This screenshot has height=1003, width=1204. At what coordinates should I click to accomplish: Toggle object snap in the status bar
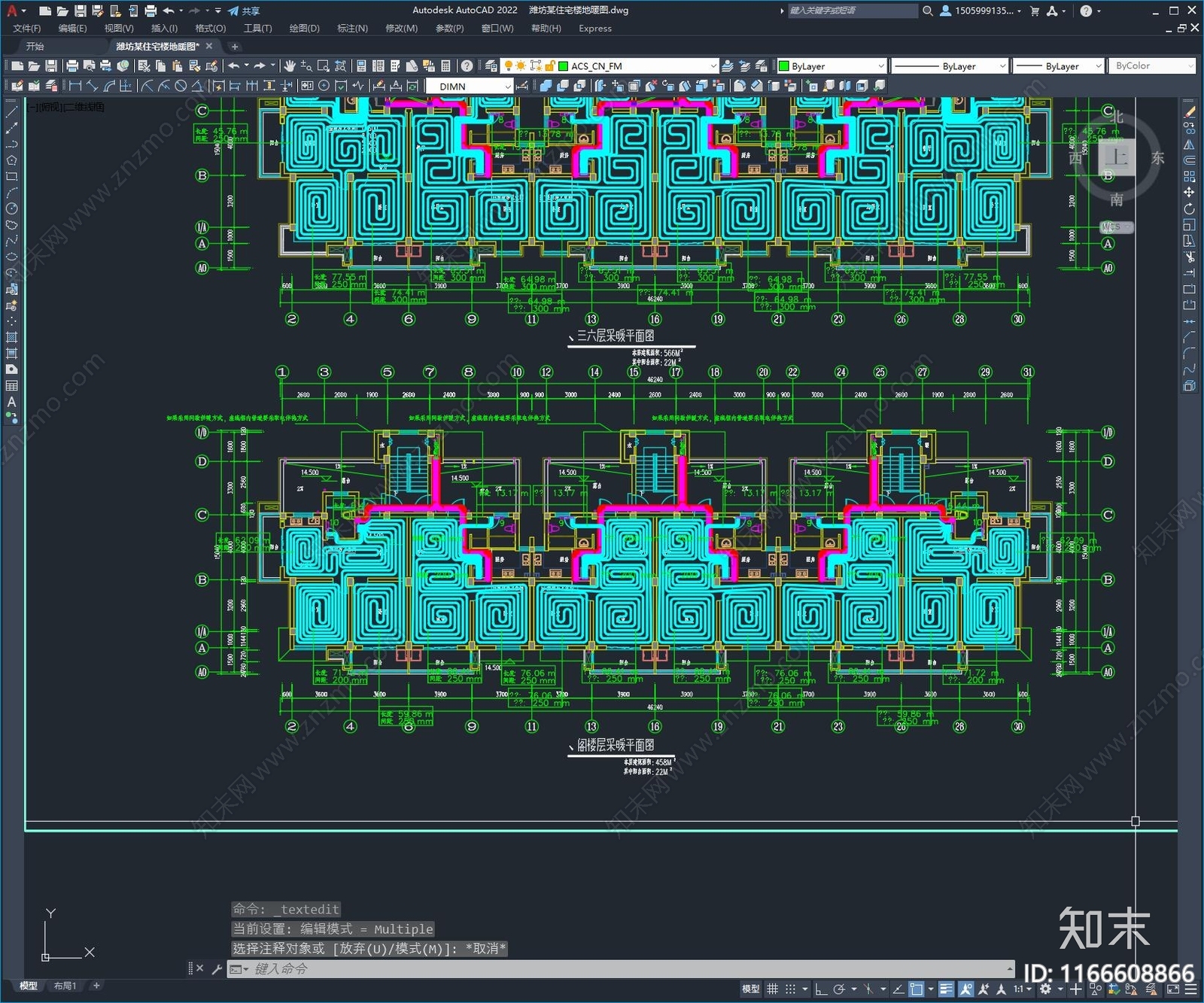pos(917,989)
